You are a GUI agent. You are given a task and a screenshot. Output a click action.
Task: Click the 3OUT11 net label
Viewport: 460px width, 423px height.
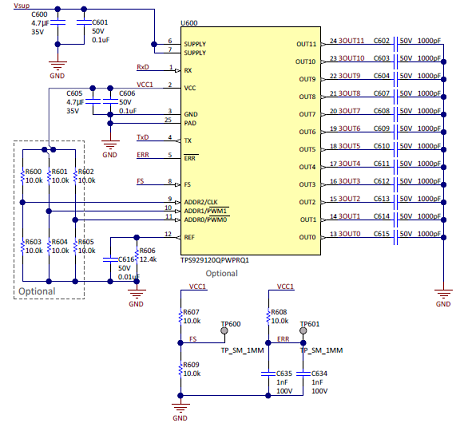351,40
